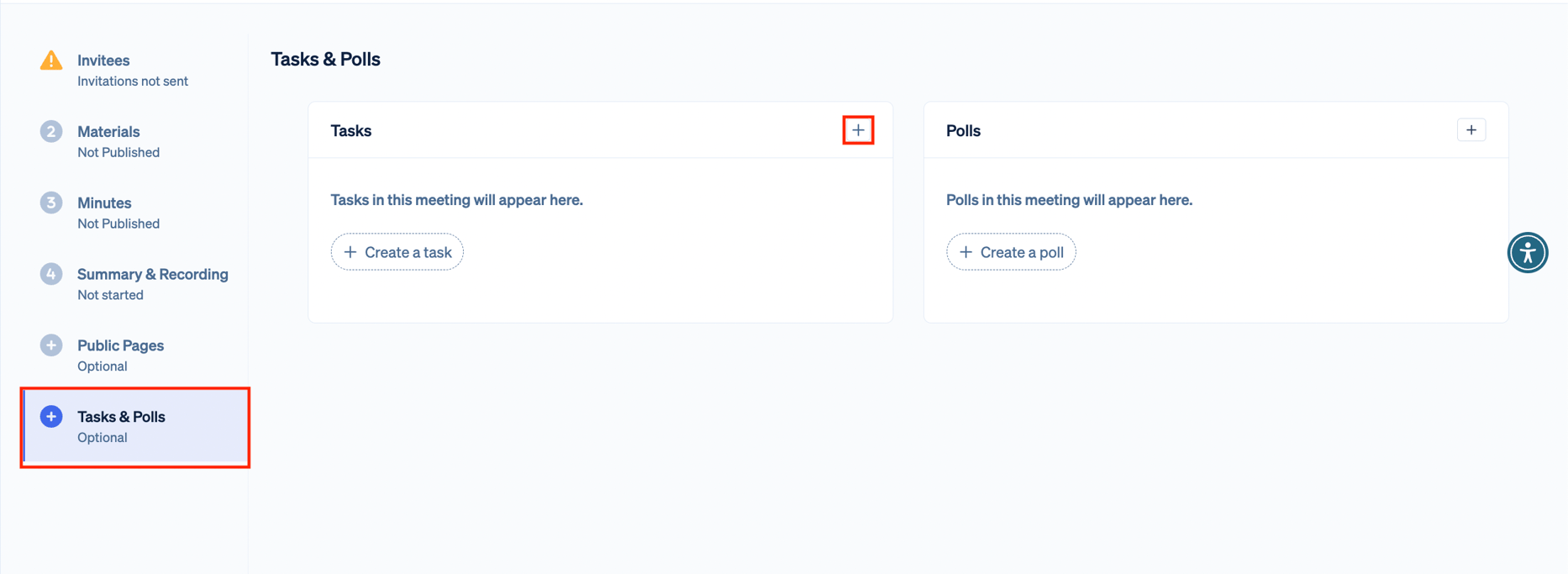
Task: Add a task with the Tasks plus icon
Action: point(858,130)
